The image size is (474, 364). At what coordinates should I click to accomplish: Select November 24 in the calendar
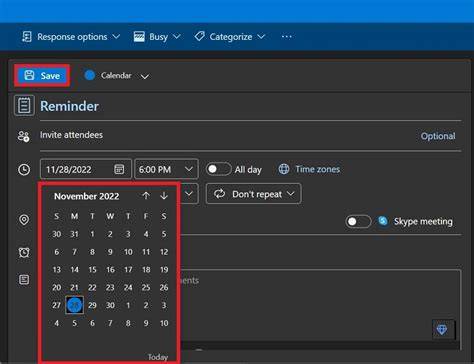point(128,287)
